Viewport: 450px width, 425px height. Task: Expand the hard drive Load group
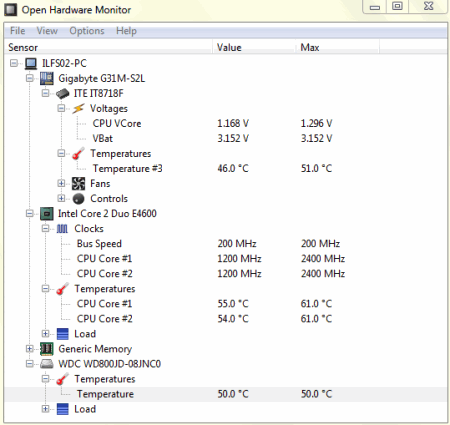pyautogui.click(x=45, y=409)
